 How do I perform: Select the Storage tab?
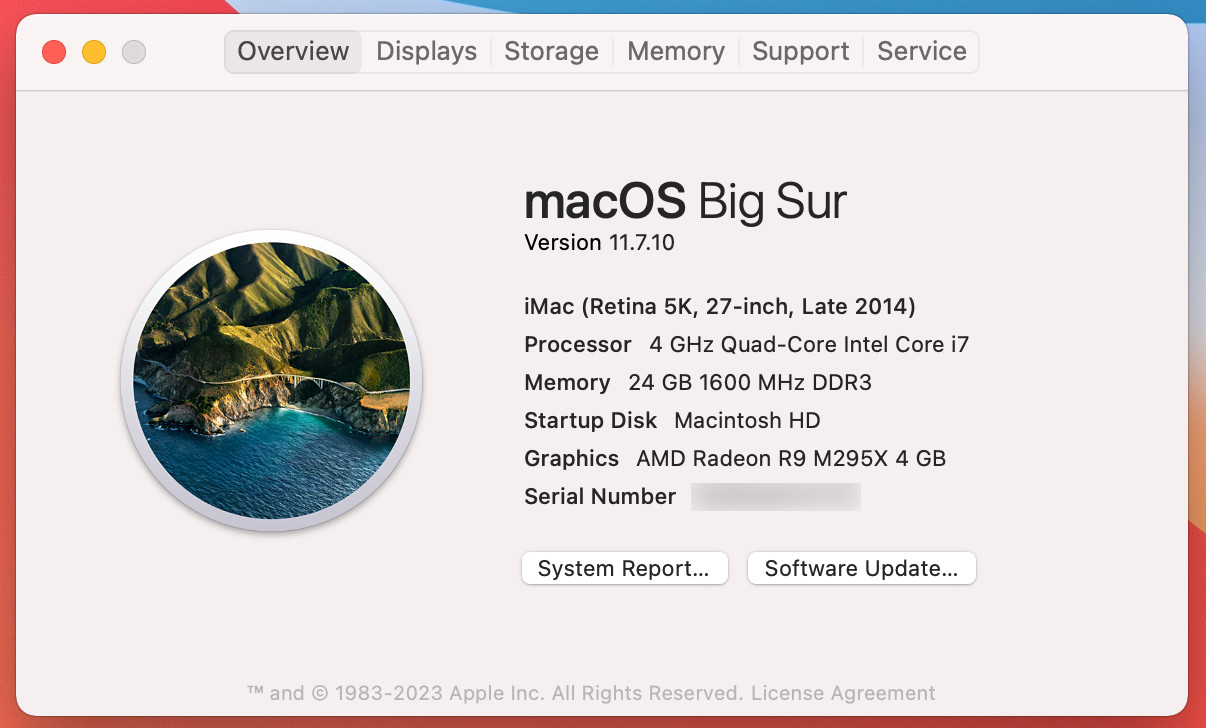click(551, 52)
